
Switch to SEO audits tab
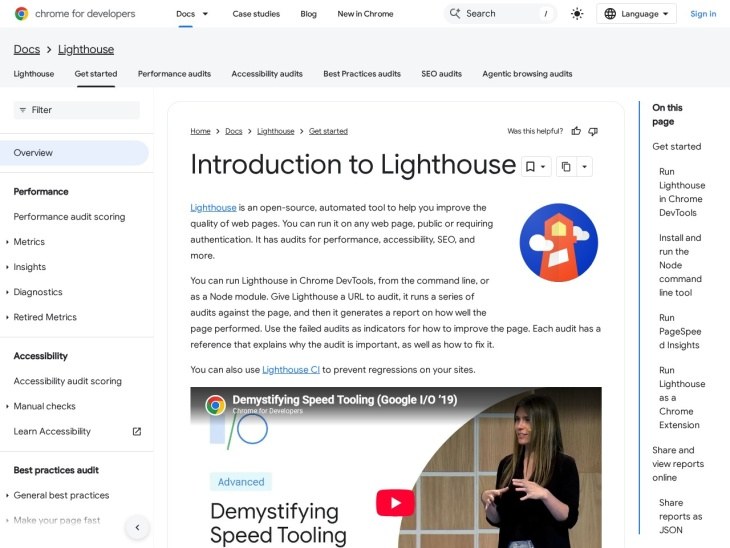point(441,74)
